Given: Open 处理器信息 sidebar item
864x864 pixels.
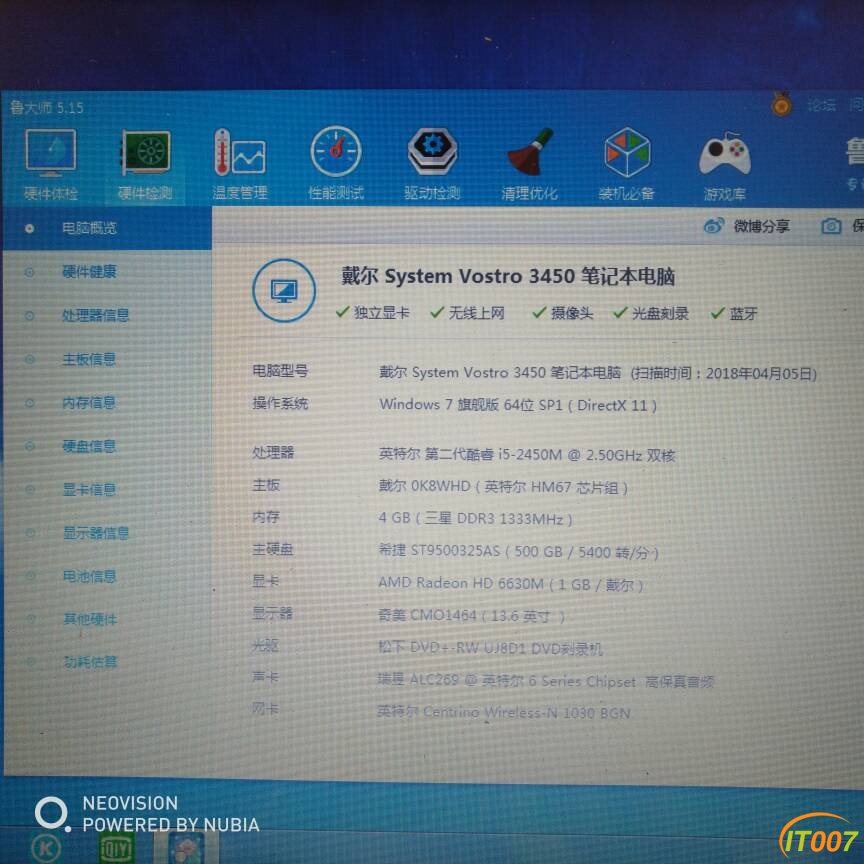Looking at the screenshot, I should point(95,315).
